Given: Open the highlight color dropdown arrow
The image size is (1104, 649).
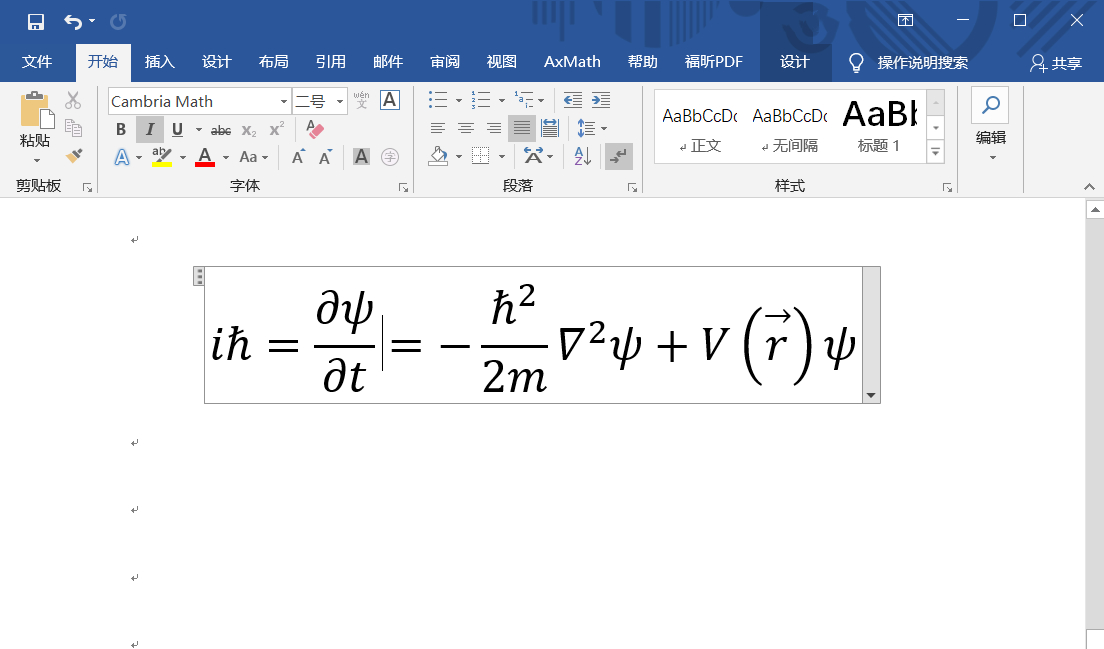Looking at the screenshot, I should tap(182, 157).
